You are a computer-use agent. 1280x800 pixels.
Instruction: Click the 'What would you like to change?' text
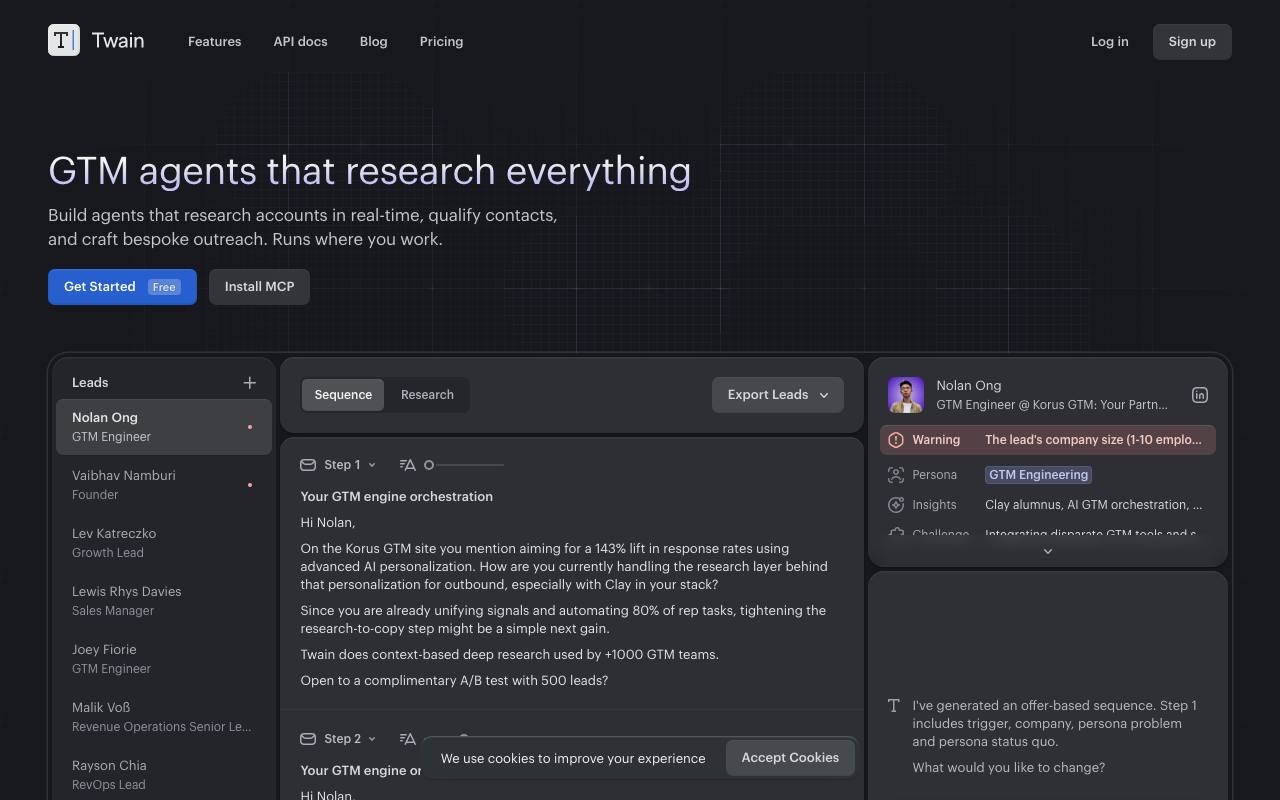click(x=1008, y=767)
